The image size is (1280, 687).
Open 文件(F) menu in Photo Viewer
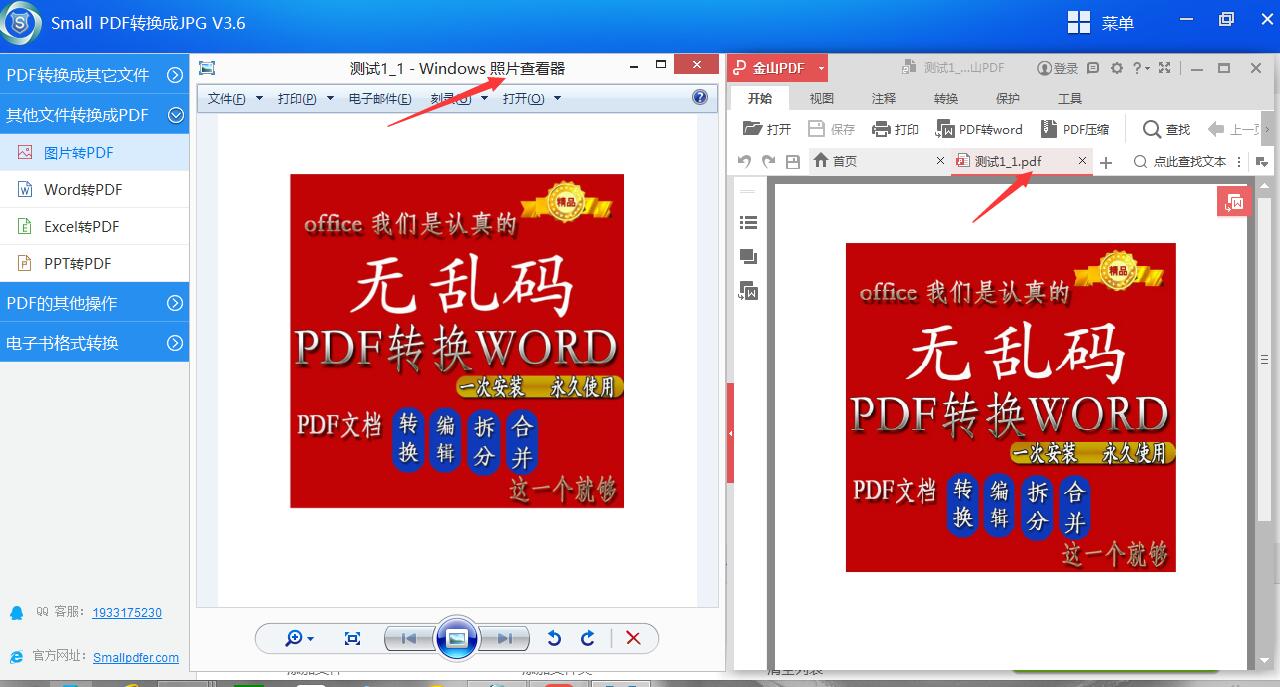point(235,98)
